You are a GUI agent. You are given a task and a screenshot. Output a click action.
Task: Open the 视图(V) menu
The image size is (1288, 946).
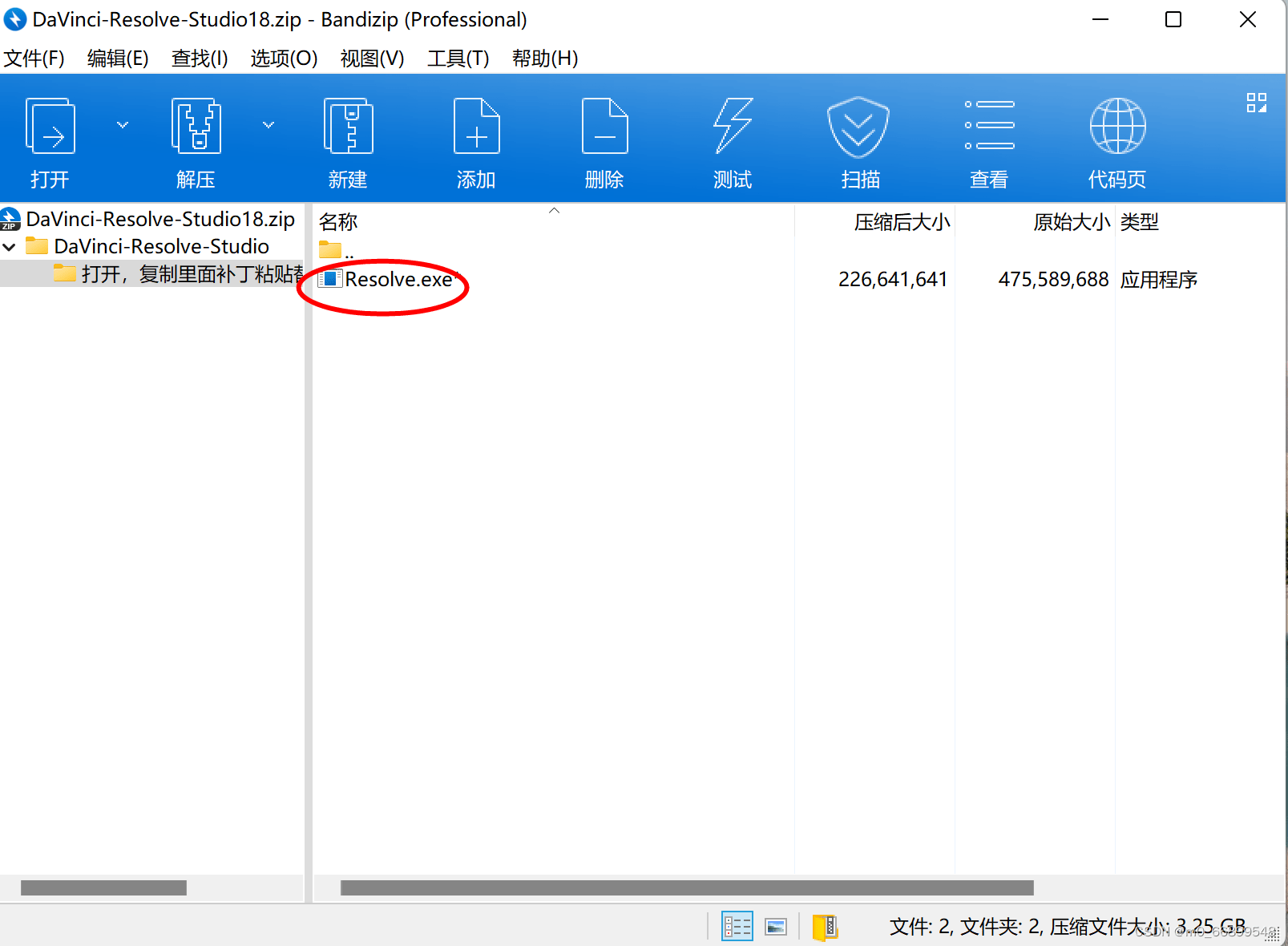coord(373,59)
